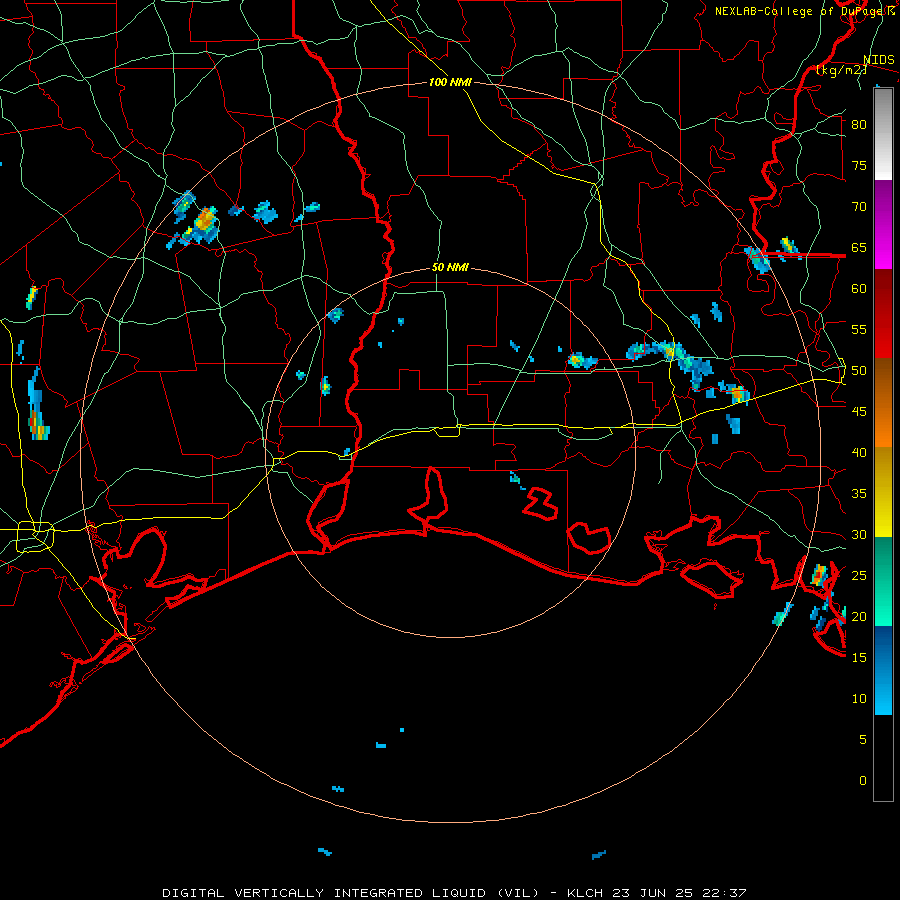This screenshot has width=900, height=900.
Task: Click the red segment of the color bar
Action: (883, 314)
